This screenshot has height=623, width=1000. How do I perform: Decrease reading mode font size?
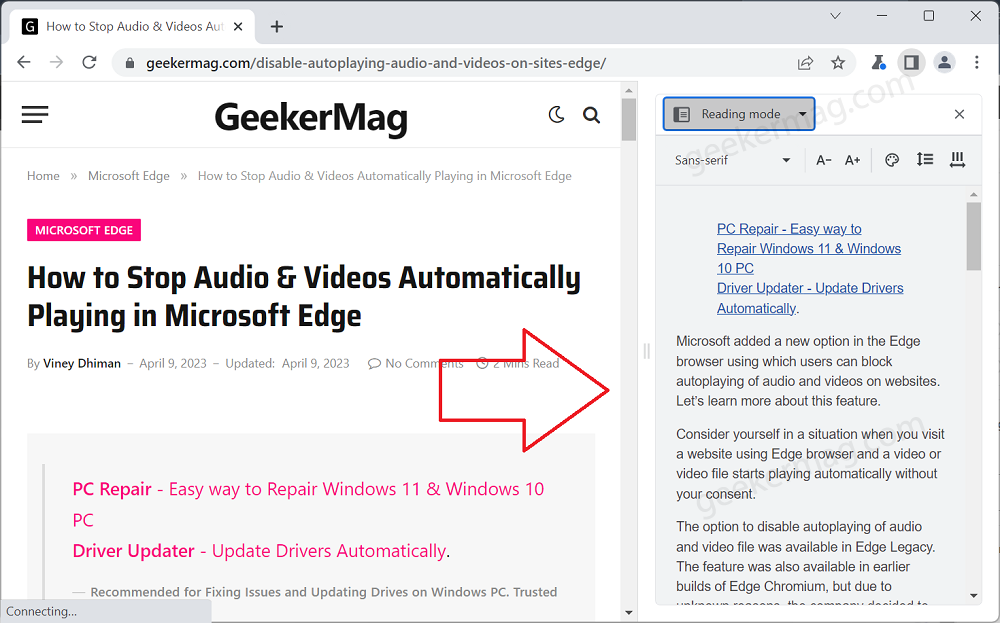(x=823, y=160)
